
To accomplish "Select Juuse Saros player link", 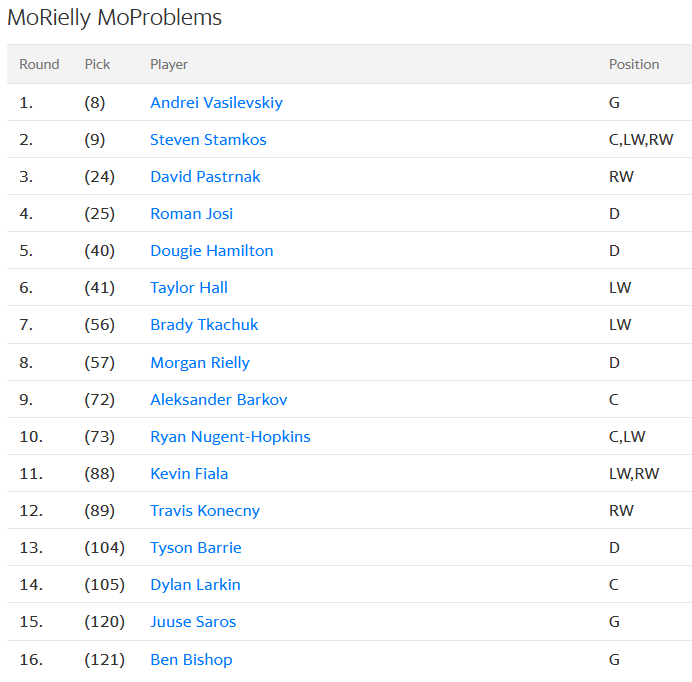I will [193, 622].
